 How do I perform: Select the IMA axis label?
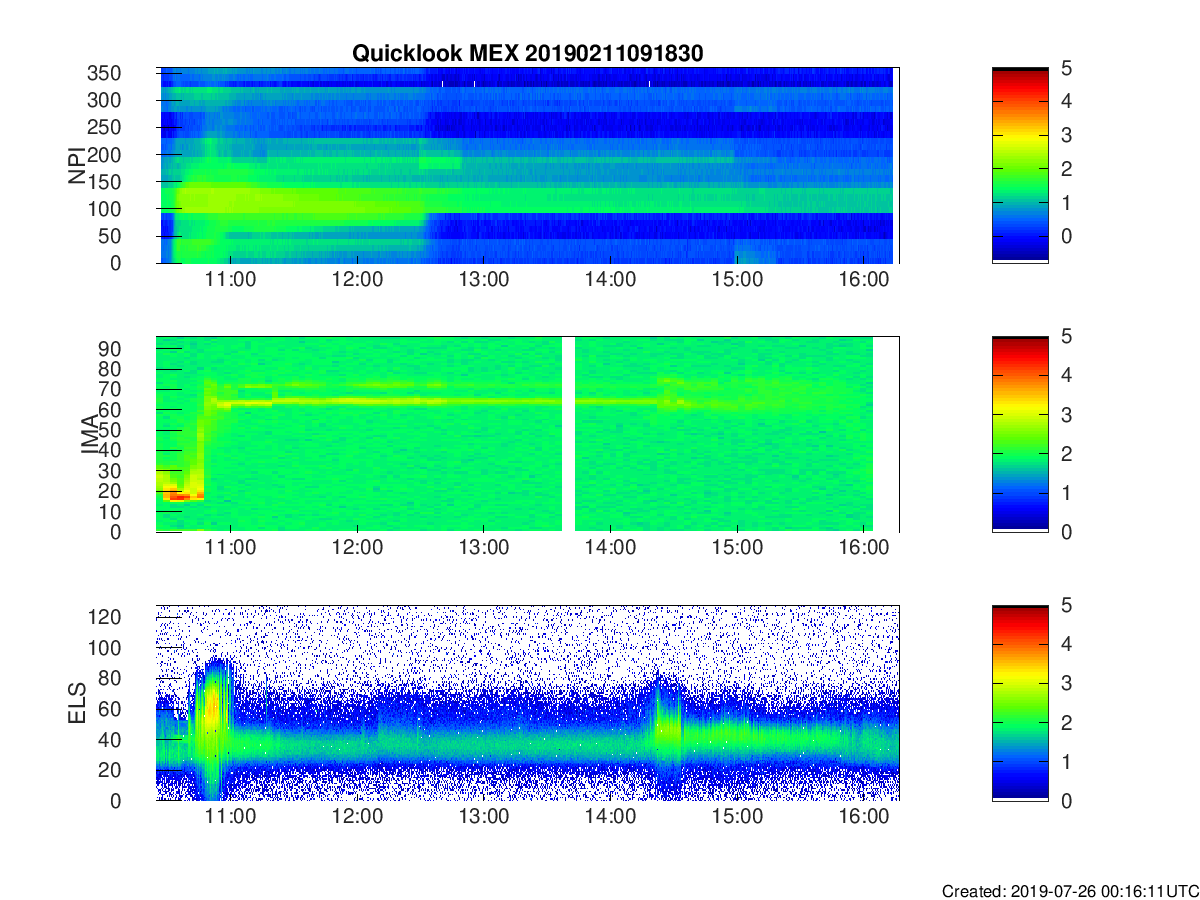tap(90, 434)
